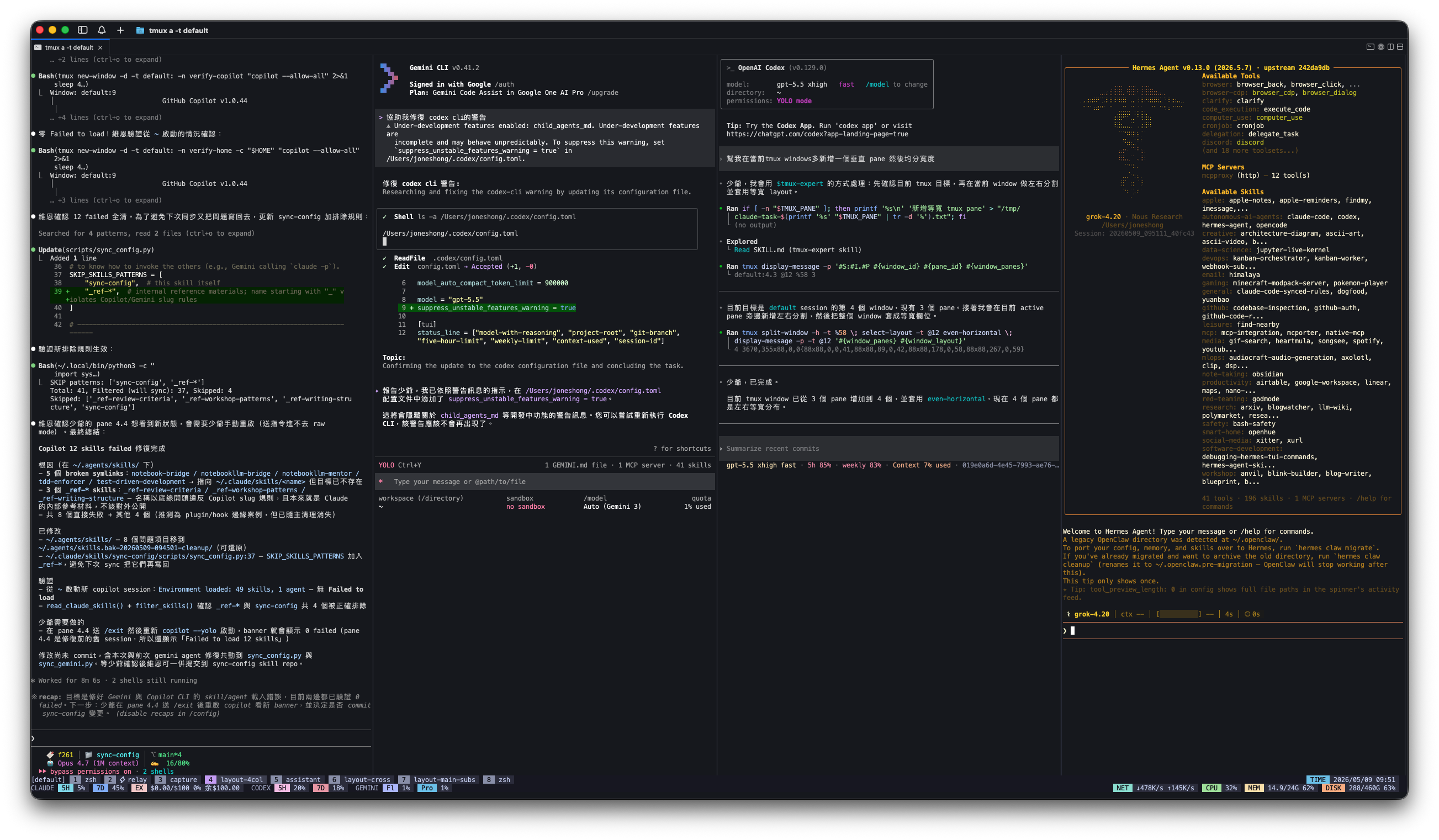The height and width of the screenshot is (840, 1439).
Task: Open notifications via the bell icon
Action: tap(102, 30)
